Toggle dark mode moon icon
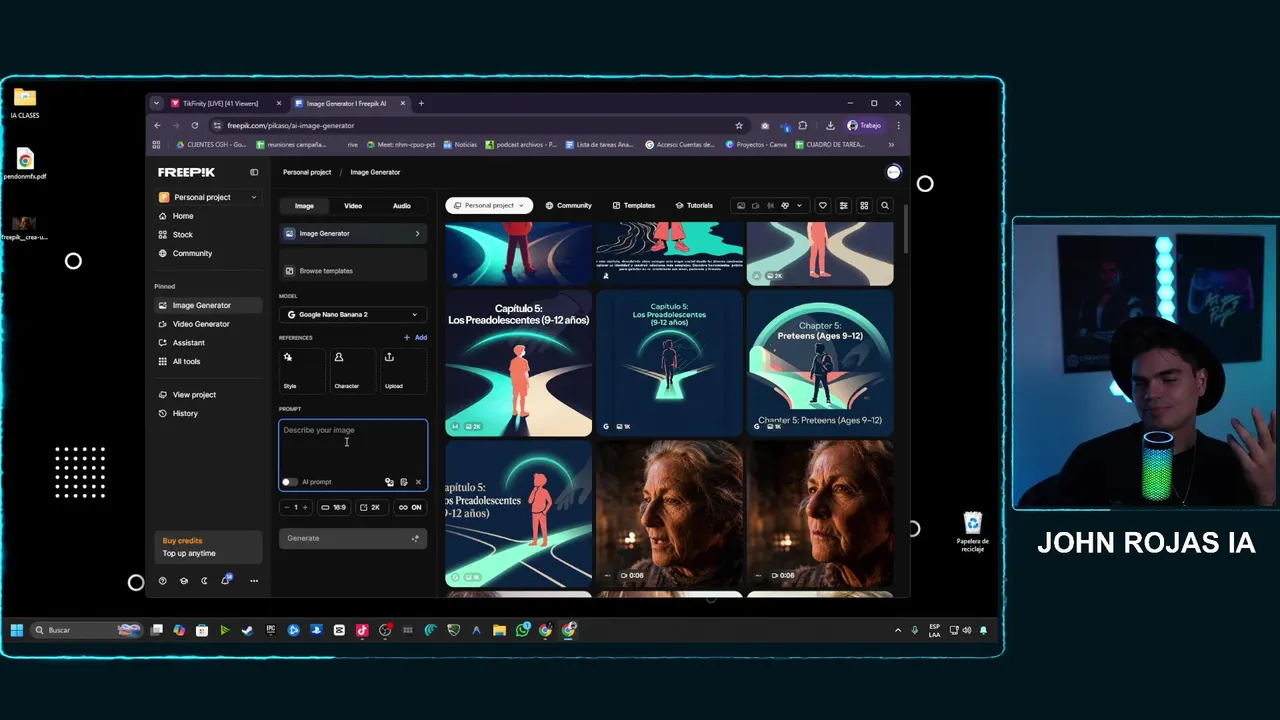1280x720 pixels. pyautogui.click(x=204, y=581)
